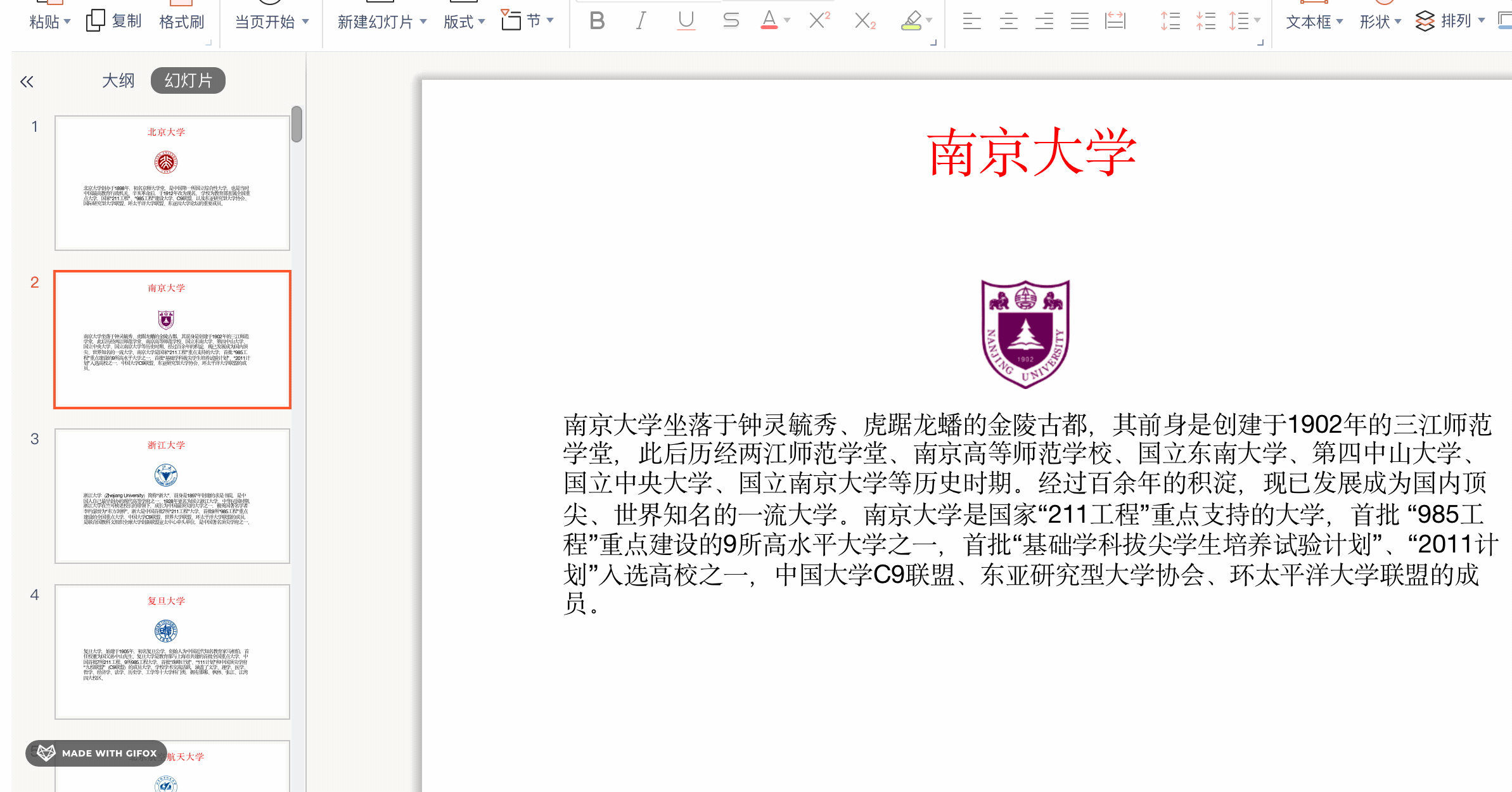
Task: Expand the 形状 shapes dropdown
Action: click(1398, 22)
